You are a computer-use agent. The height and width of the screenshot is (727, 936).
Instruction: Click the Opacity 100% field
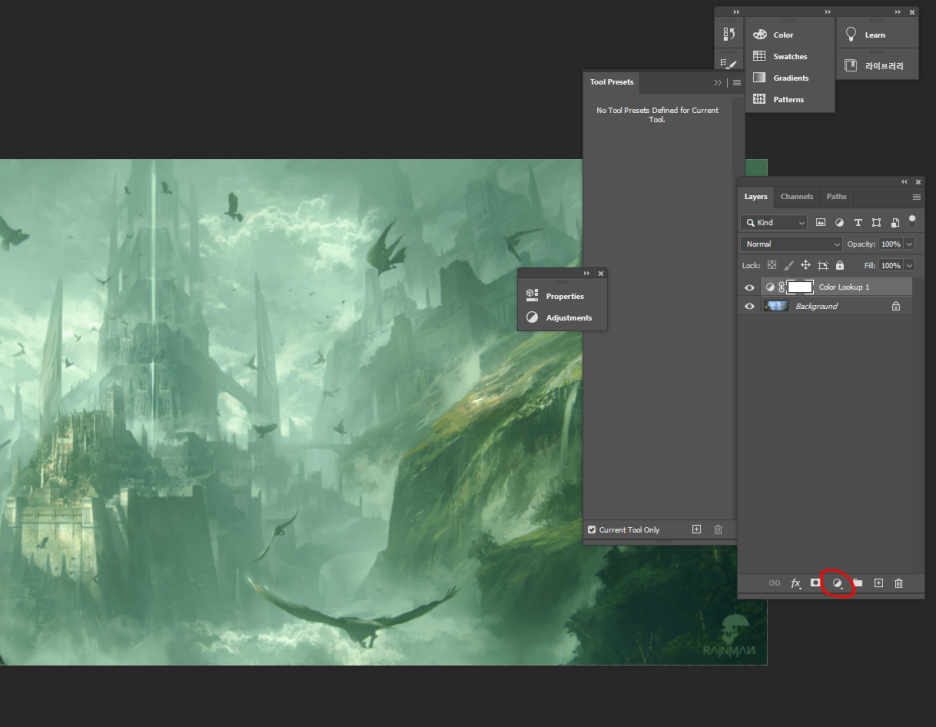point(891,244)
